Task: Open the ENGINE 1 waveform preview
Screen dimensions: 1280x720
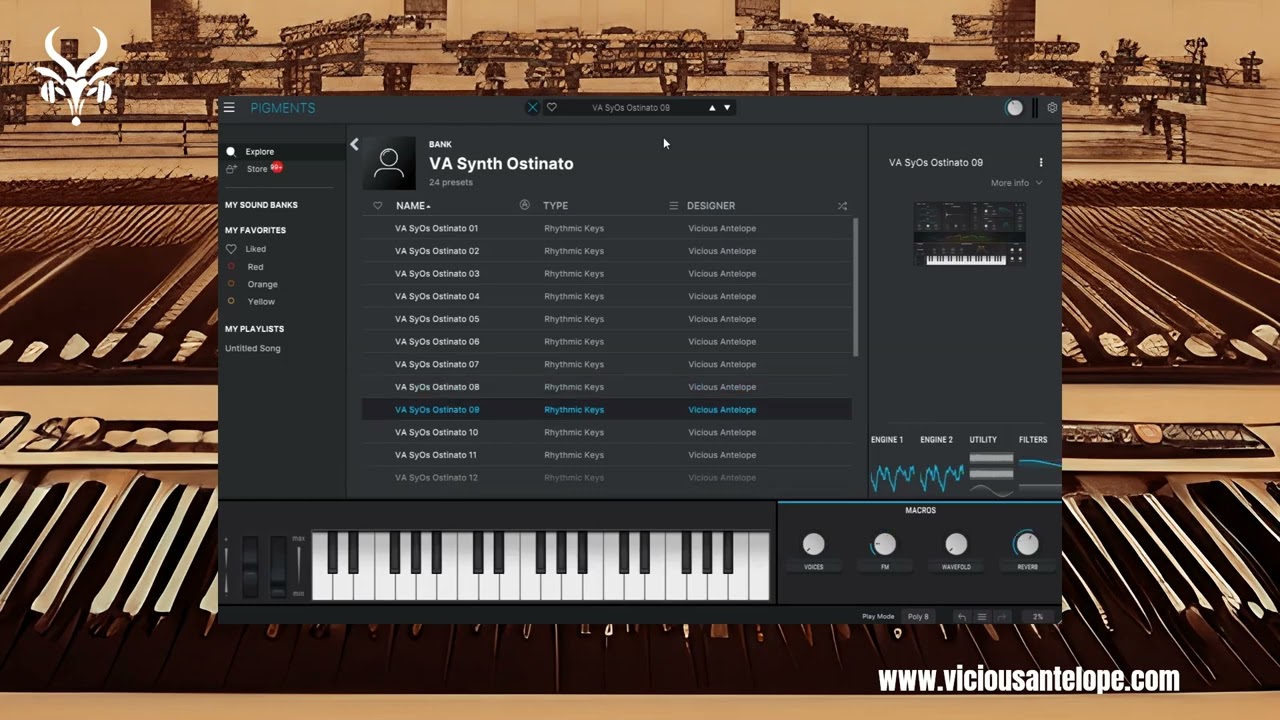Action: coord(892,476)
